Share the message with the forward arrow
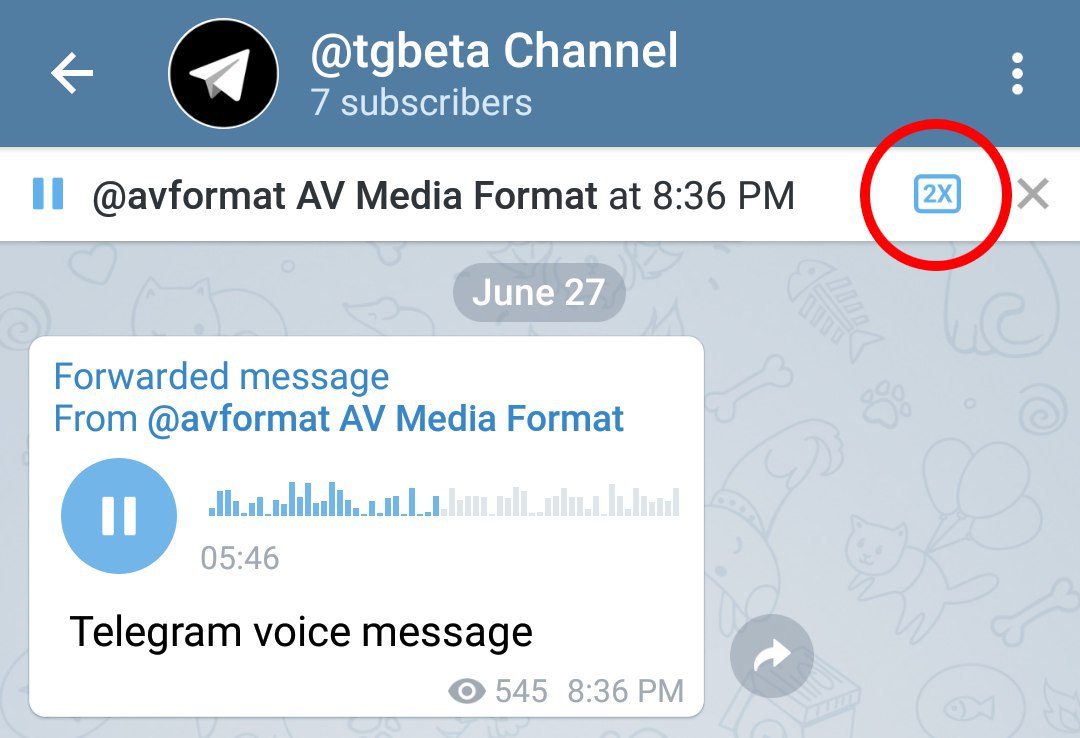 771,656
